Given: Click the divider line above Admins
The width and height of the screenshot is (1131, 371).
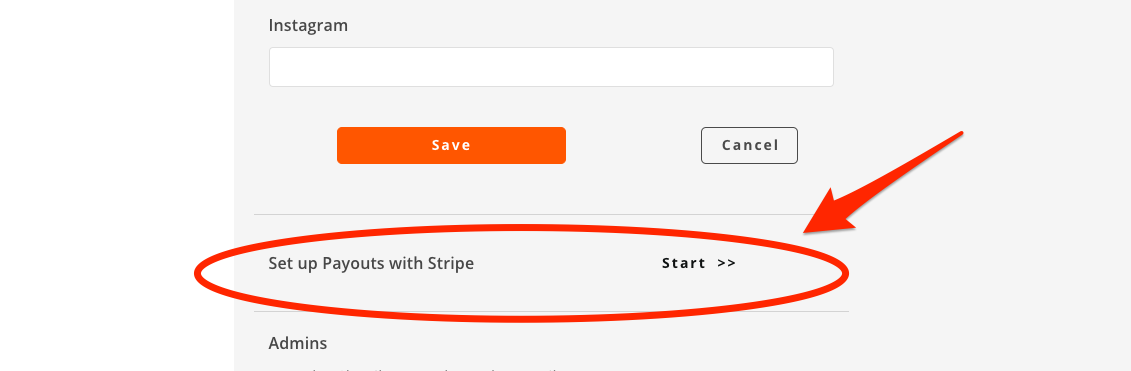Looking at the screenshot, I should click(551, 312).
